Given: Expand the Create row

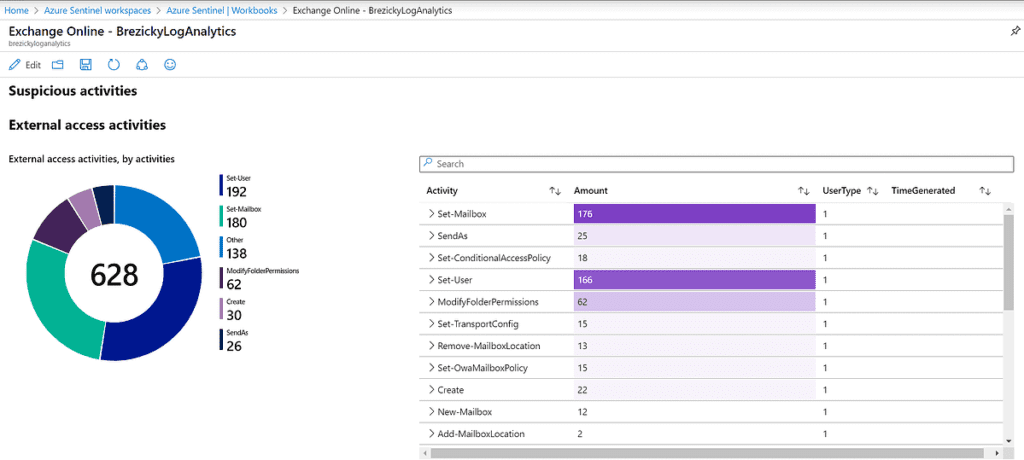Looking at the screenshot, I should pyautogui.click(x=432, y=389).
